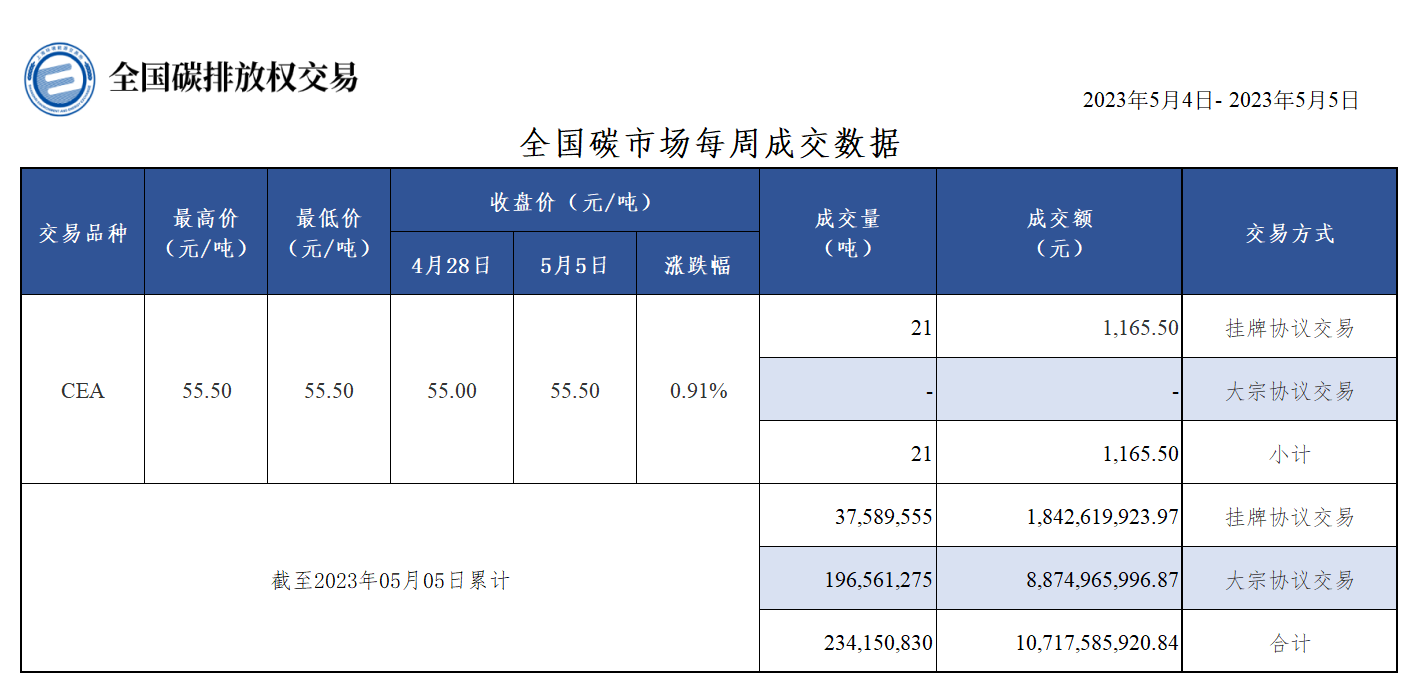Click the 最低价 (元/吨) column header
Screen dimensions: 1418x695
[x=329, y=232]
